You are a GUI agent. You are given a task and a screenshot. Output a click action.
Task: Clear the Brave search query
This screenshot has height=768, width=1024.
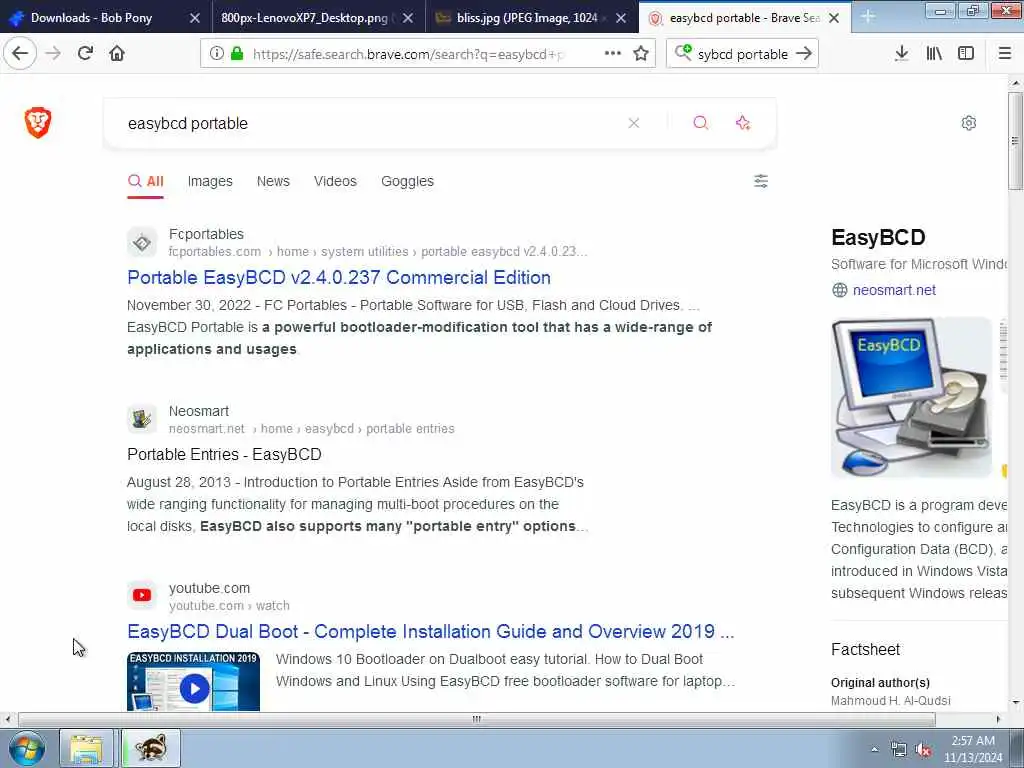(x=633, y=123)
